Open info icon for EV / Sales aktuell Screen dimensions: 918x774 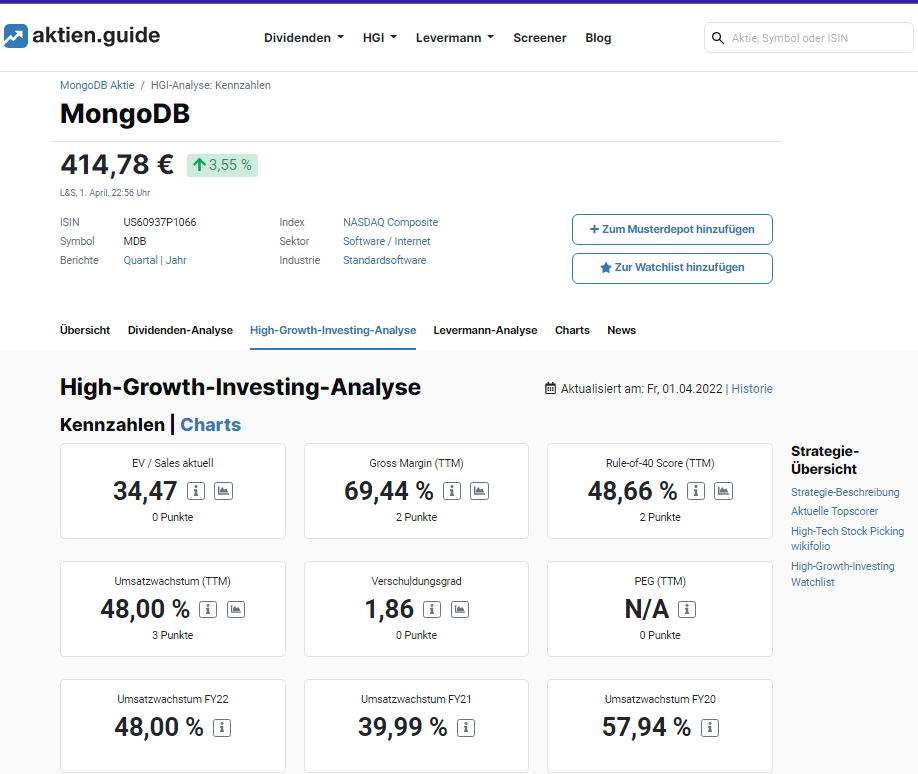click(x=196, y=491)
